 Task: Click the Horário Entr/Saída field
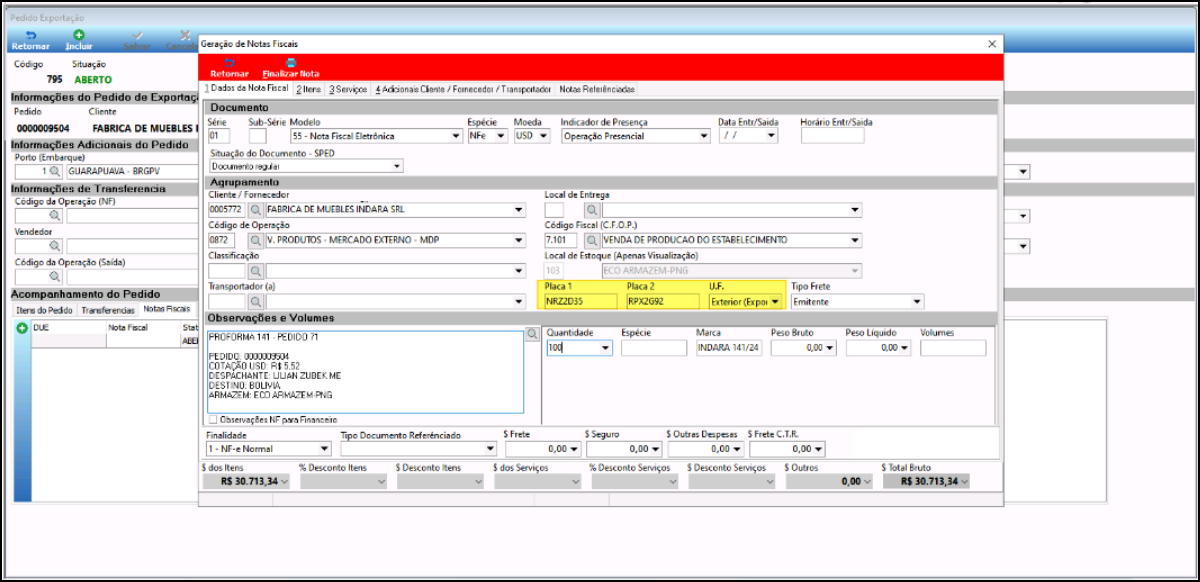click(x=832, y=136)
